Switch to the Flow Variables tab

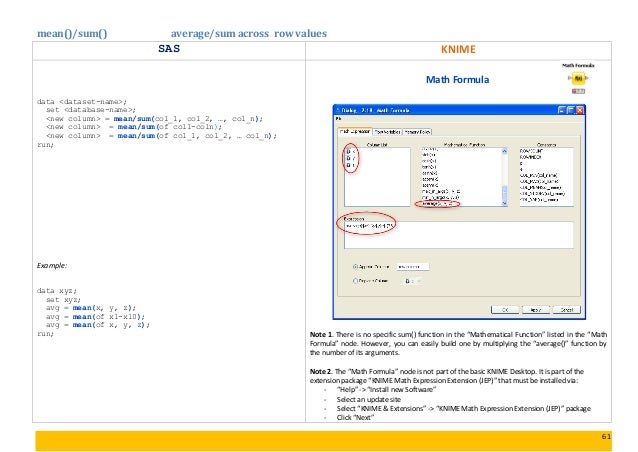[x=387, y=132]
